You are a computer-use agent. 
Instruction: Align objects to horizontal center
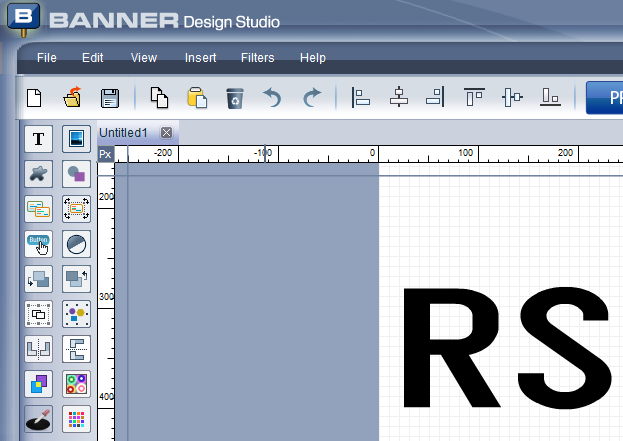(399, 98)
